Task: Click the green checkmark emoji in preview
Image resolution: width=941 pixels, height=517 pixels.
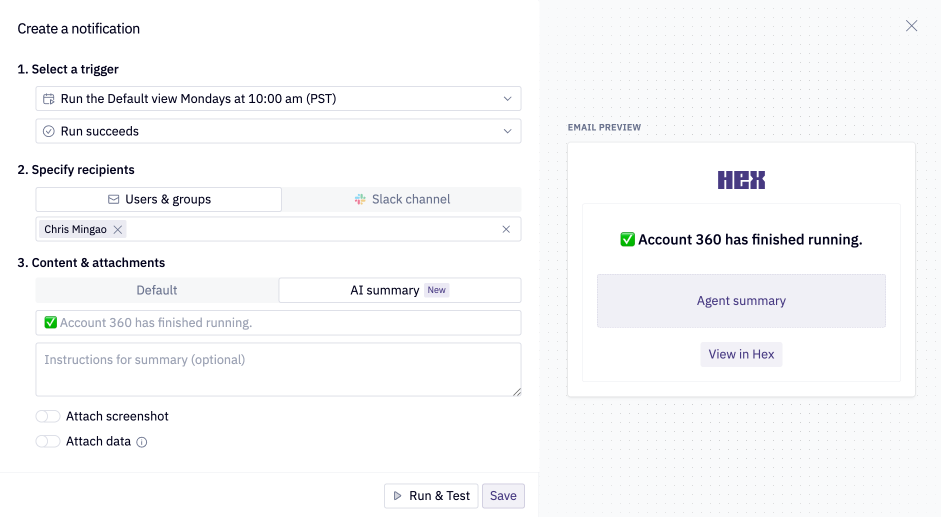Action: point(627,240)
